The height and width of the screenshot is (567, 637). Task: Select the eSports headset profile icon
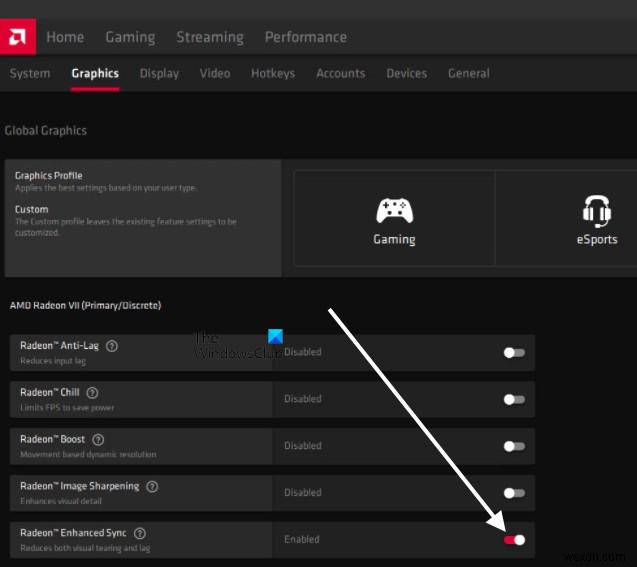point(596,211)
